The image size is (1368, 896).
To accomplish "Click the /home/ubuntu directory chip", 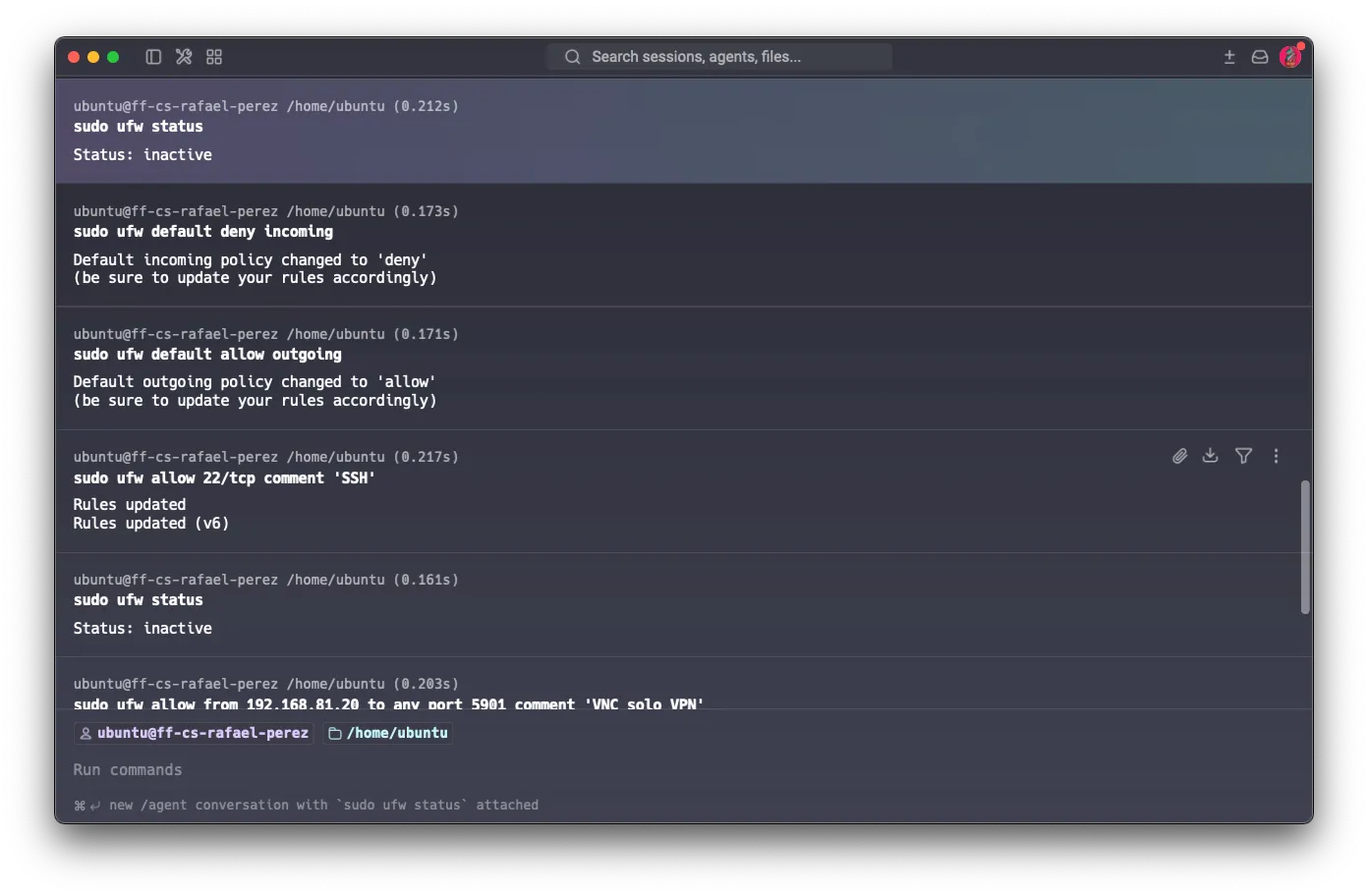I will [388, 733].
